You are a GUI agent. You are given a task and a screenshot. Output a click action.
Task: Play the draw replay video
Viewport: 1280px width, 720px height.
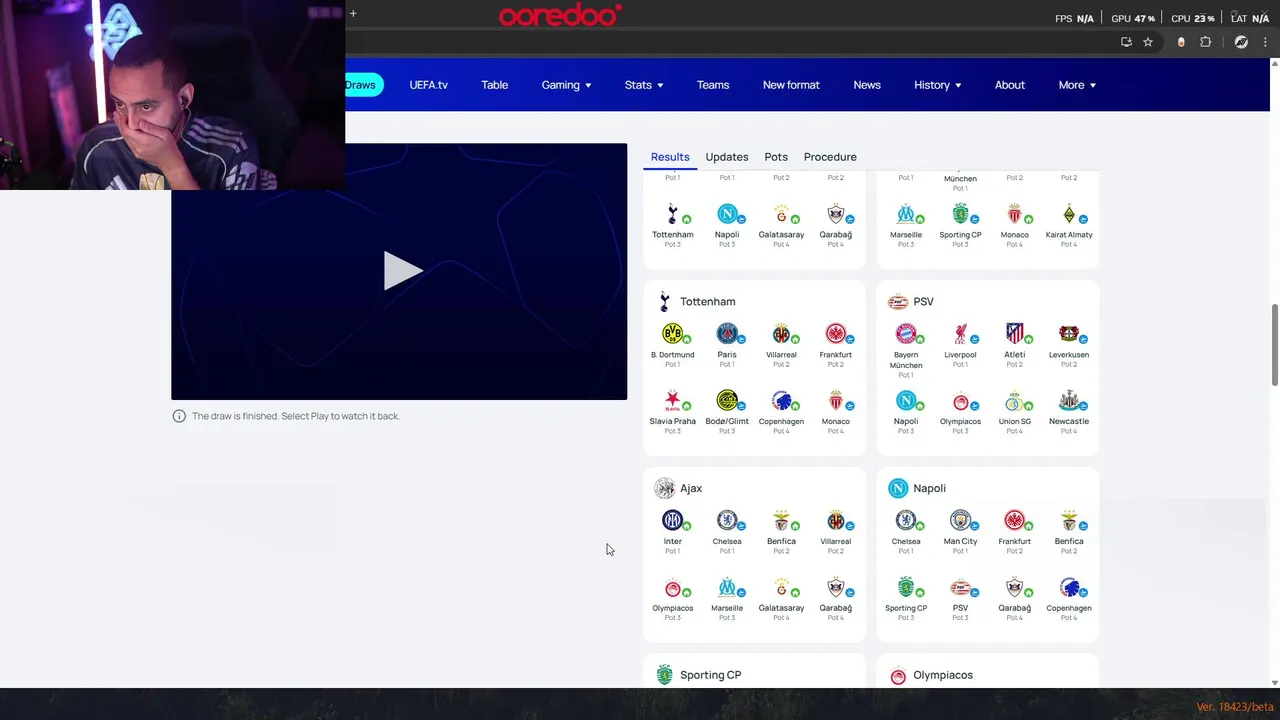tap(403, 271)
